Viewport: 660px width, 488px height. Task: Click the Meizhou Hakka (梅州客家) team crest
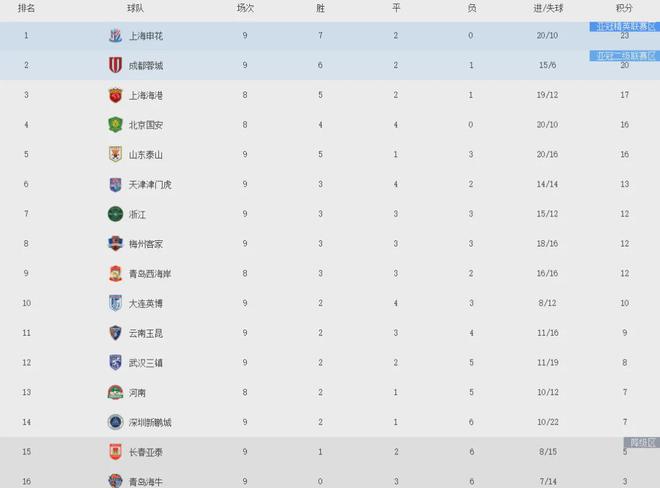coord(115,243)
